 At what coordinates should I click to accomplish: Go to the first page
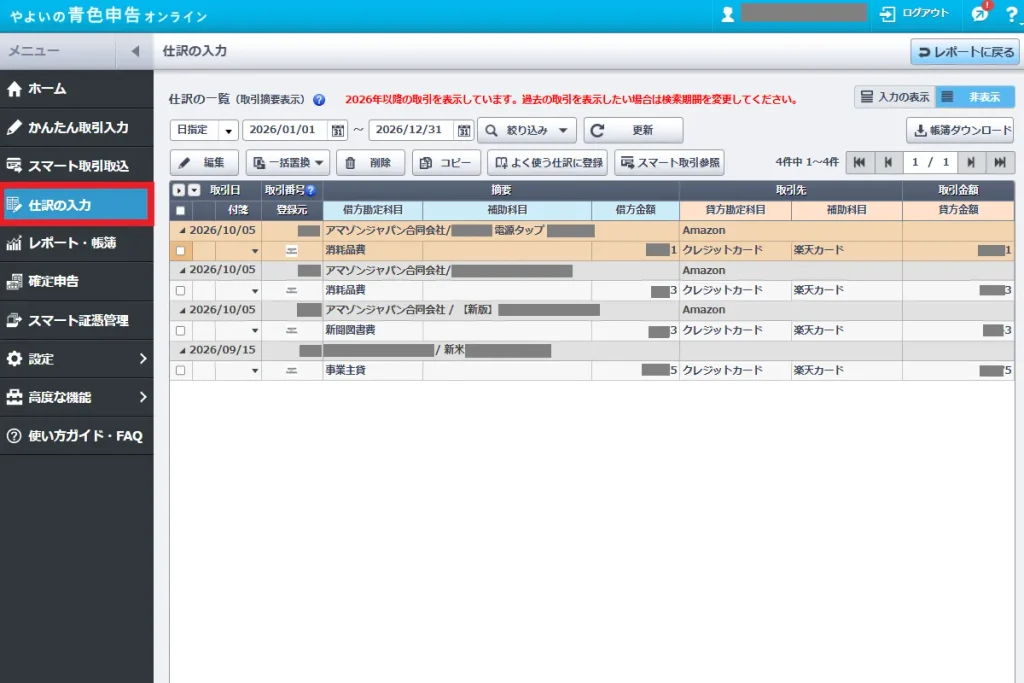point(859,163)
